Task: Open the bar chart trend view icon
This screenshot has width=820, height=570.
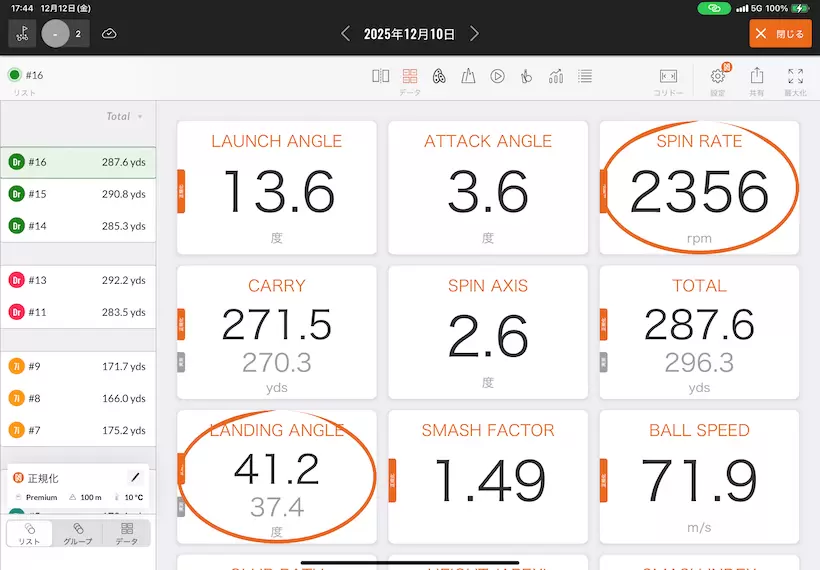Action: point(556,76)
